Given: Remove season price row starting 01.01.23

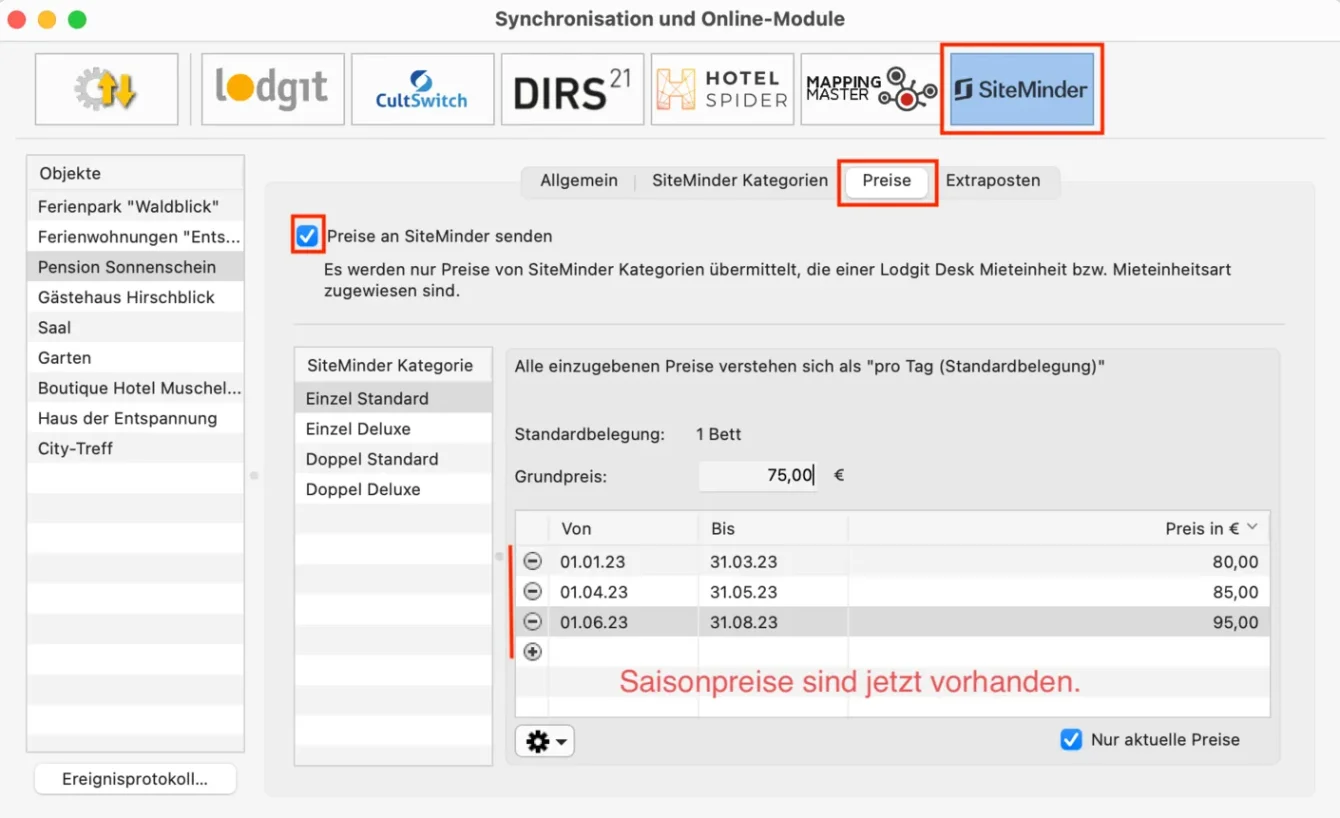Looking at the screenshot, I should [533, 562].
